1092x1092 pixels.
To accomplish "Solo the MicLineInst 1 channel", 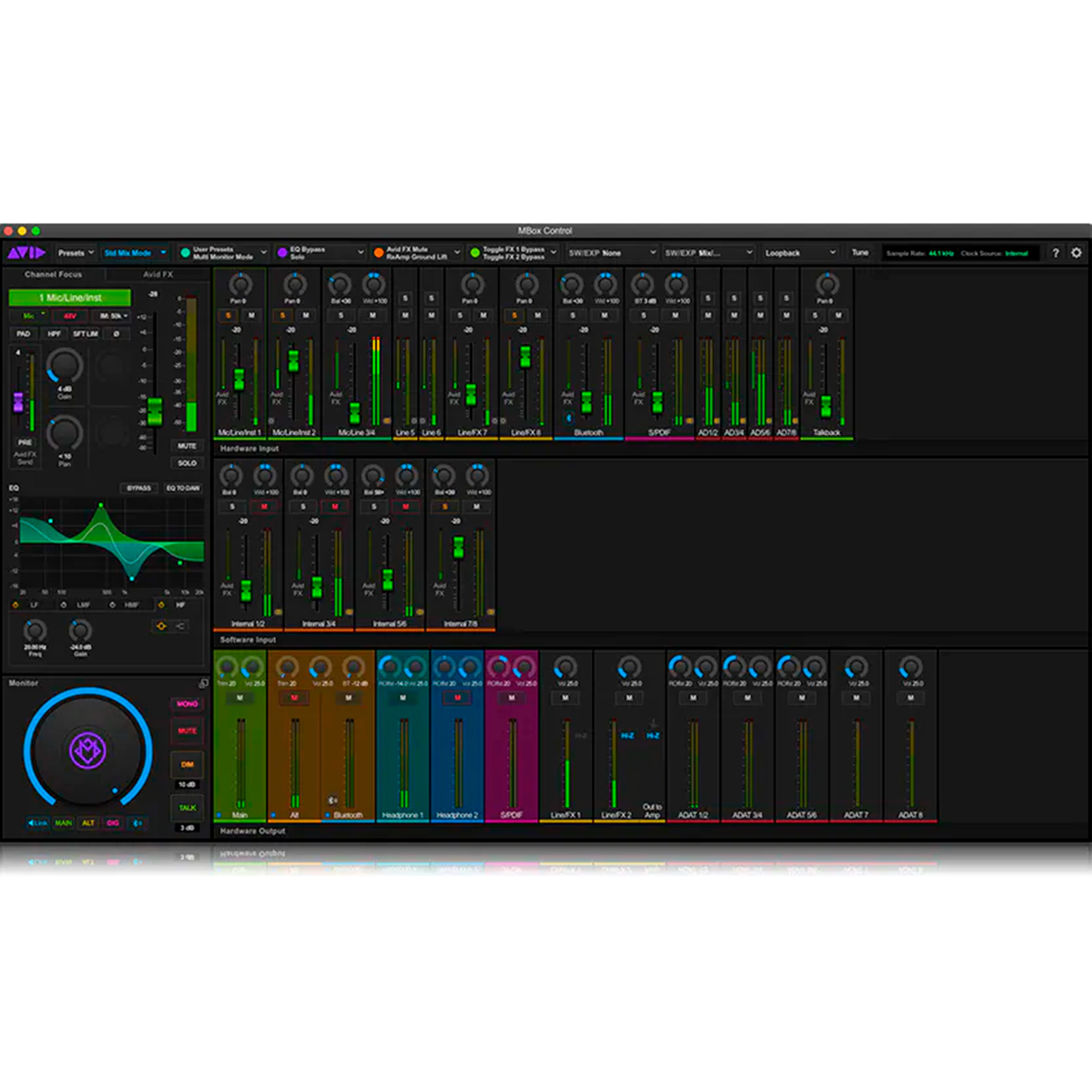I will click(x=228, y=316).
